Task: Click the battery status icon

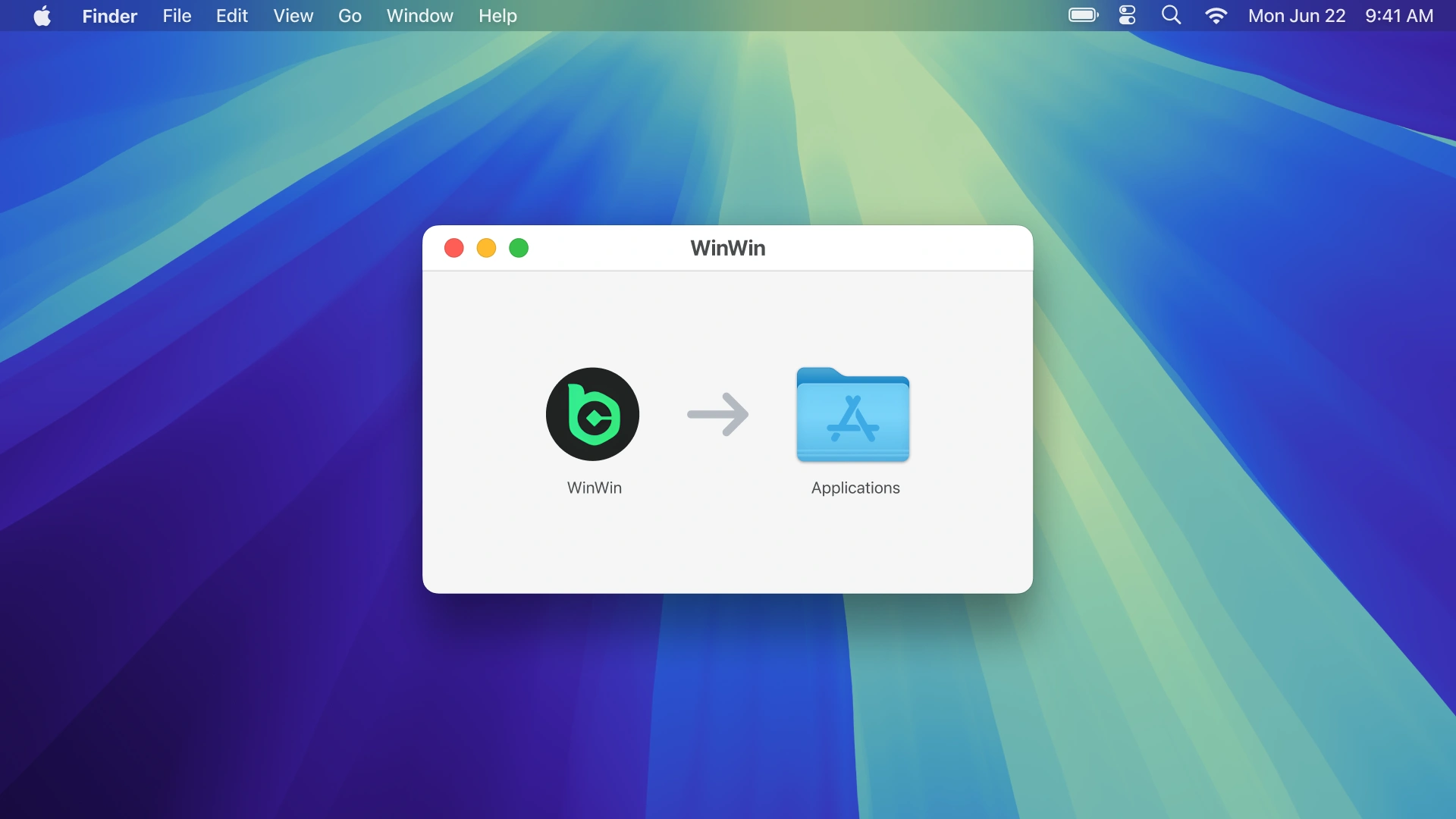Action: [x=1083, y=15]
